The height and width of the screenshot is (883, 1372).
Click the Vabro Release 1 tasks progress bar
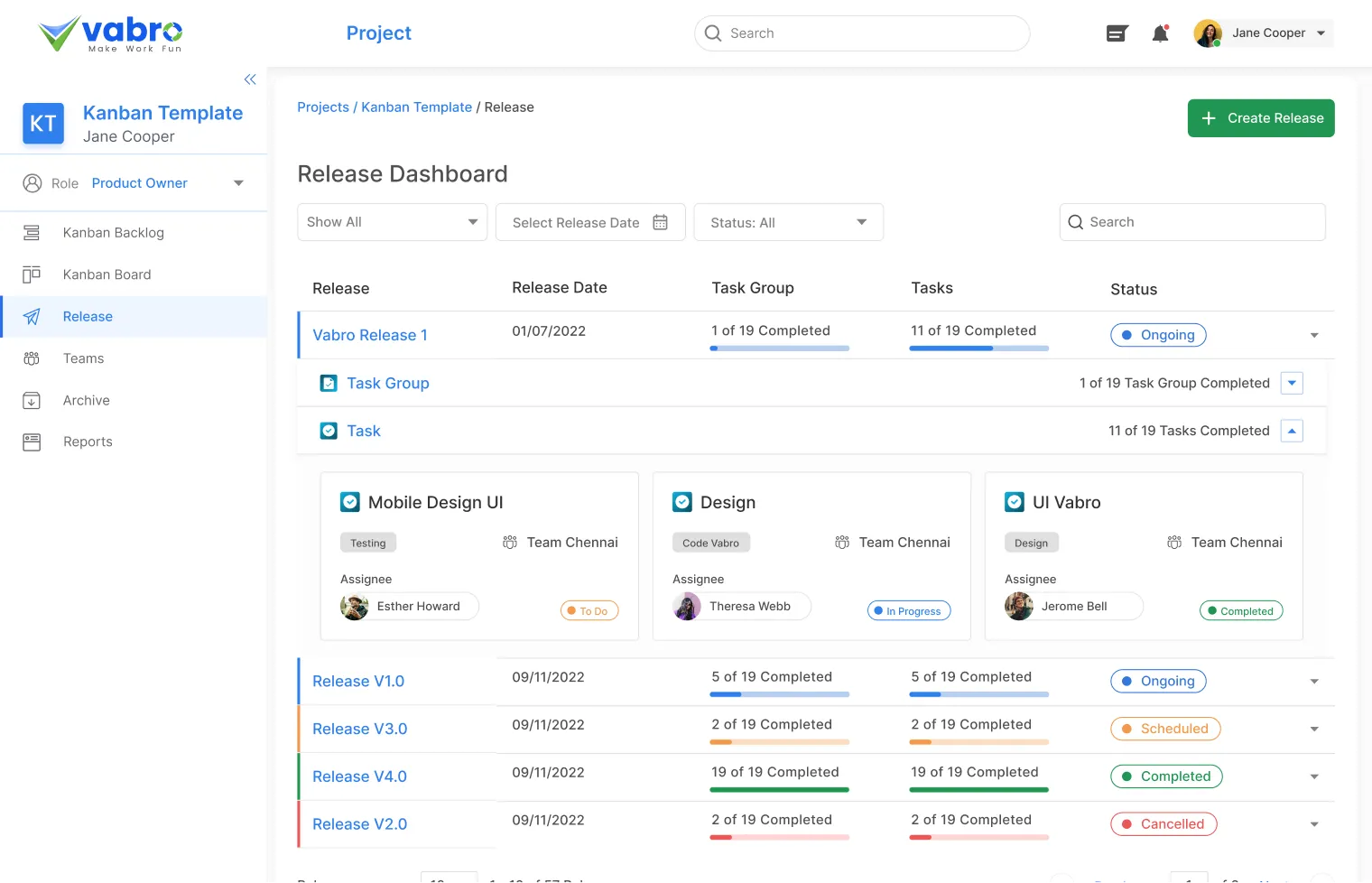click(x=978, y=348)
